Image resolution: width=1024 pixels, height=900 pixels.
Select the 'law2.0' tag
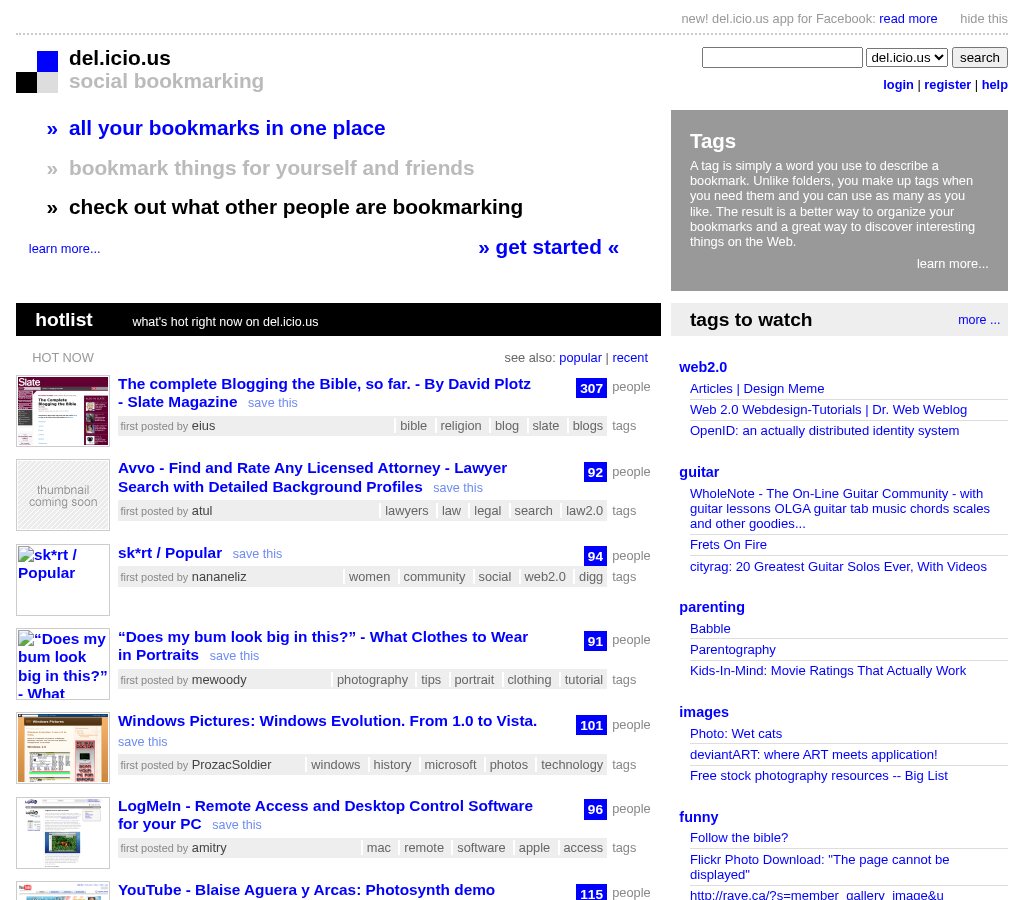pyautogui.click(x=584, y=511)
